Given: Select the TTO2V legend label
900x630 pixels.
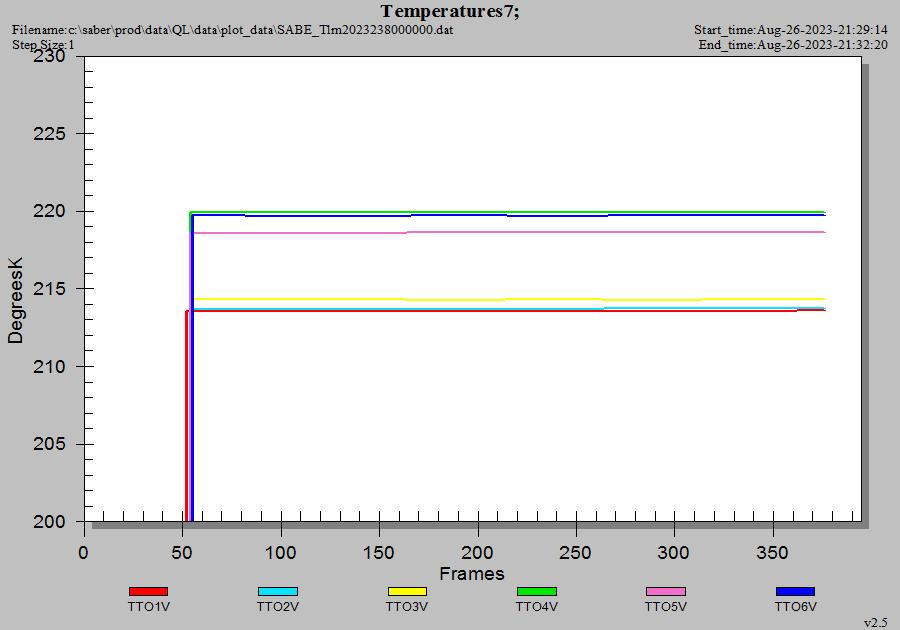Looking at the screenshot, I should 278,606.
